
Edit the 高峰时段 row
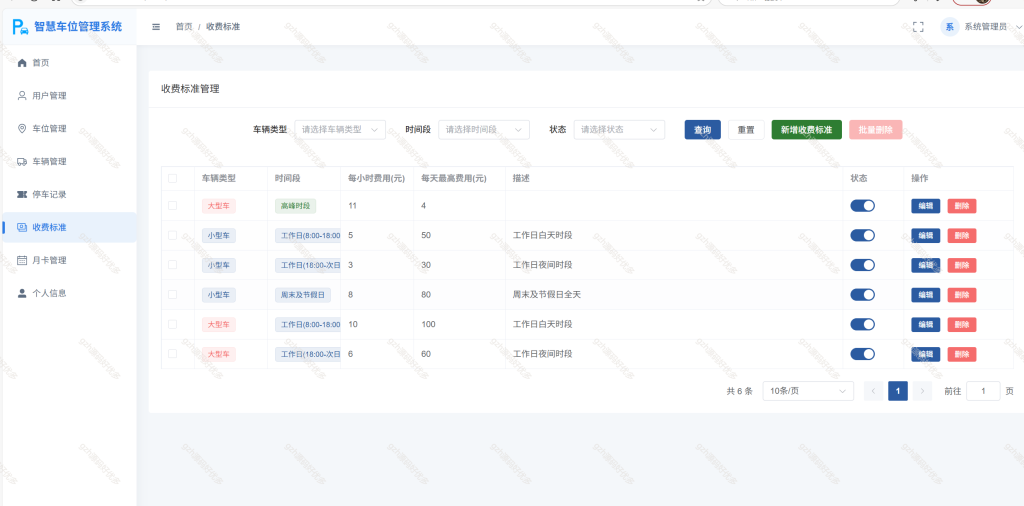[926, 206]
